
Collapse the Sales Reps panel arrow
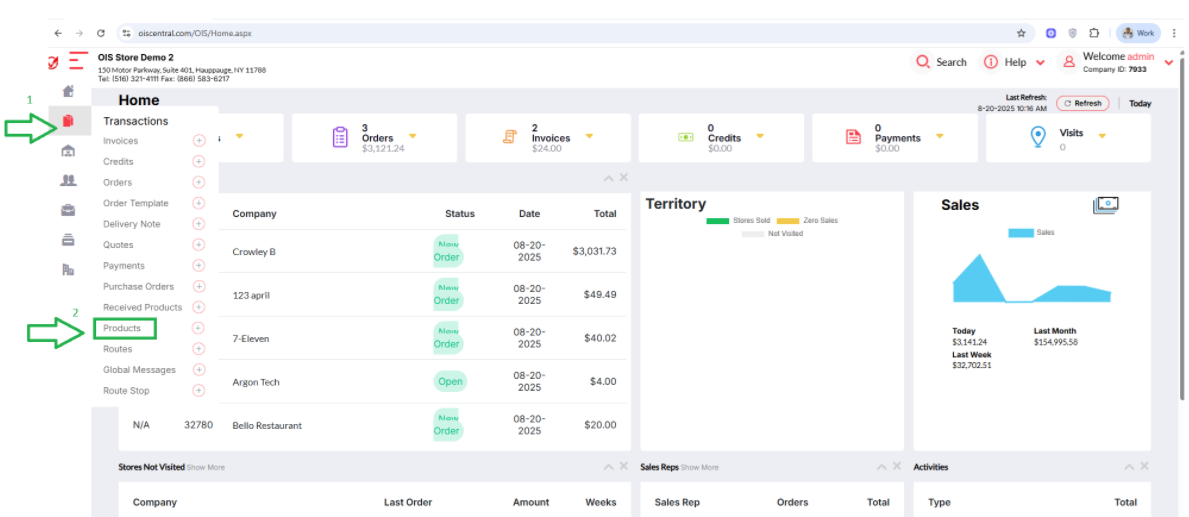882,467
